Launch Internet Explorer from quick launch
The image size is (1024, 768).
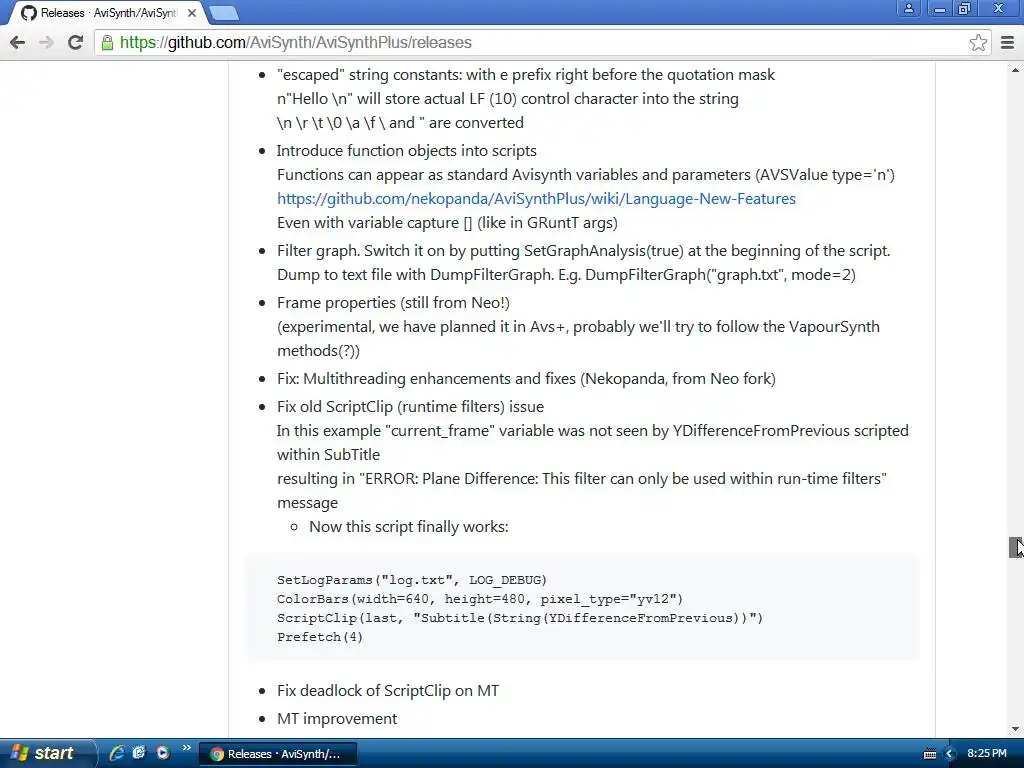[x=116, y=753]
